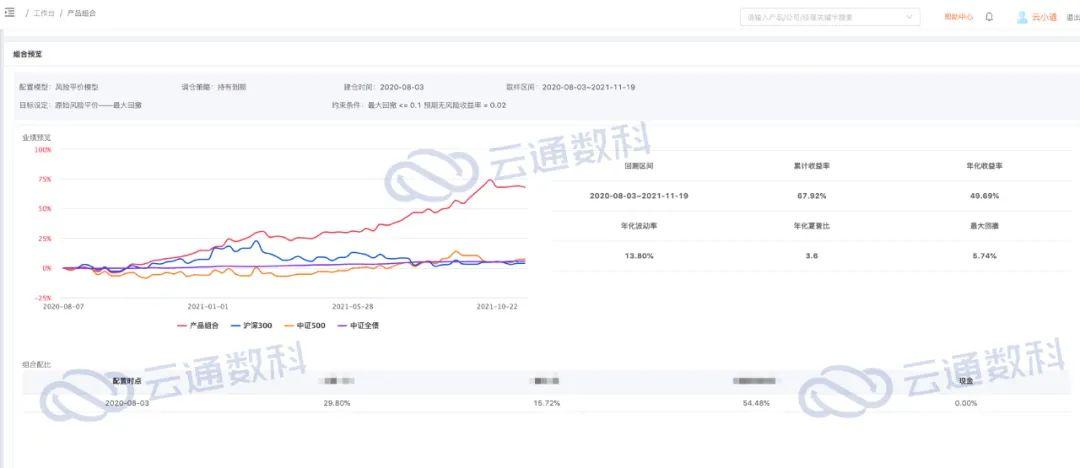Click the user avatar icon
1080x468 pixels.
coord(1022,17)
